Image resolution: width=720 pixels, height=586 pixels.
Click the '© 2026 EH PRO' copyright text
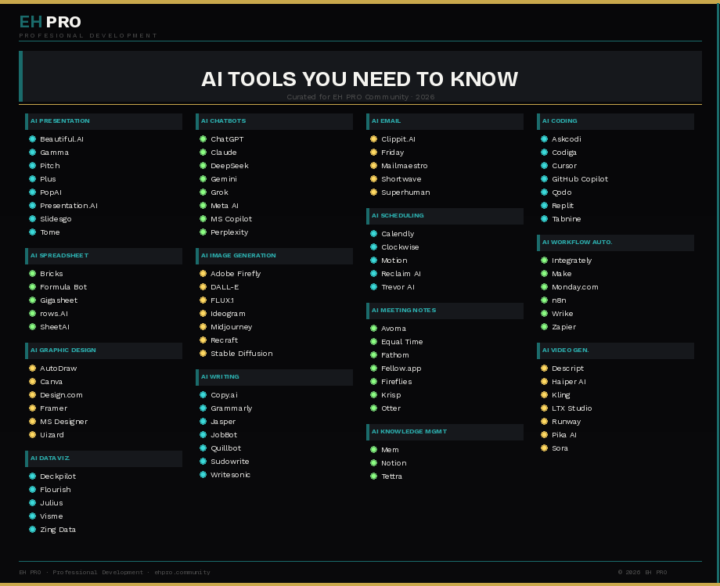click(x=642, y=572)
